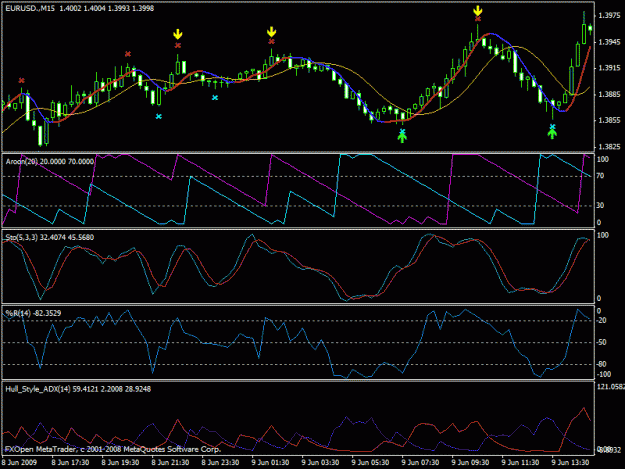This screenshot has width=625, height=469.
Task: Click the %R scale value -100
Action: 603,374
